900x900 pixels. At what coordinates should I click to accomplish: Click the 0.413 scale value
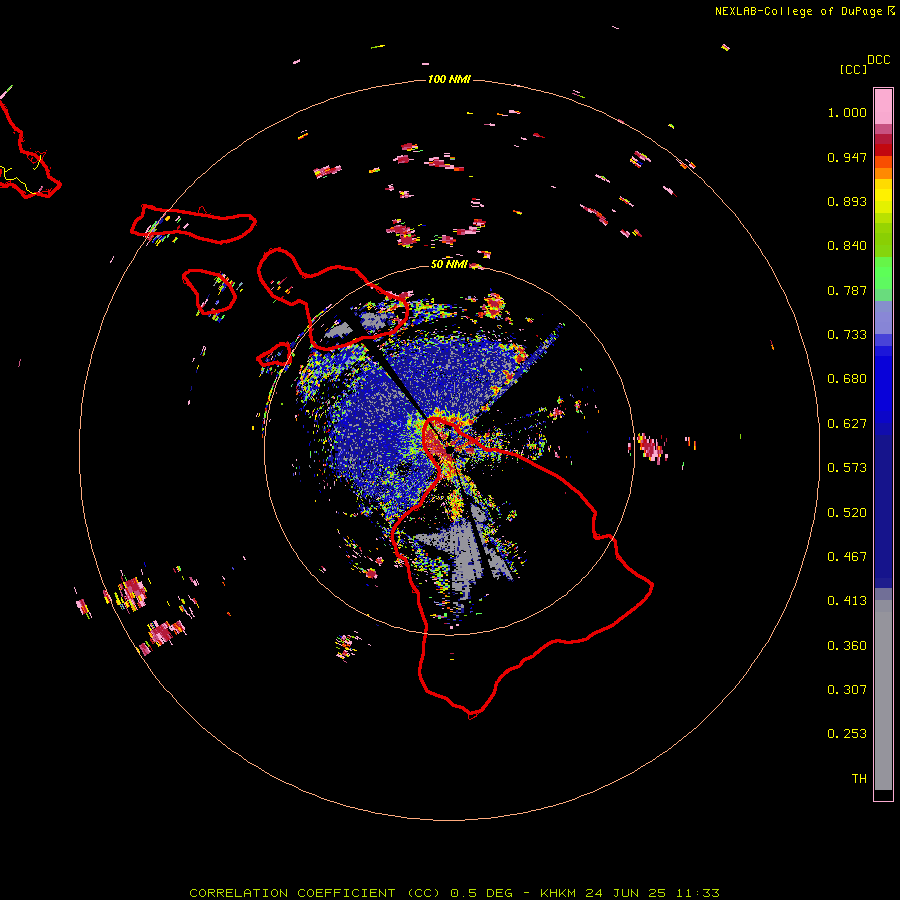point(847,601)
